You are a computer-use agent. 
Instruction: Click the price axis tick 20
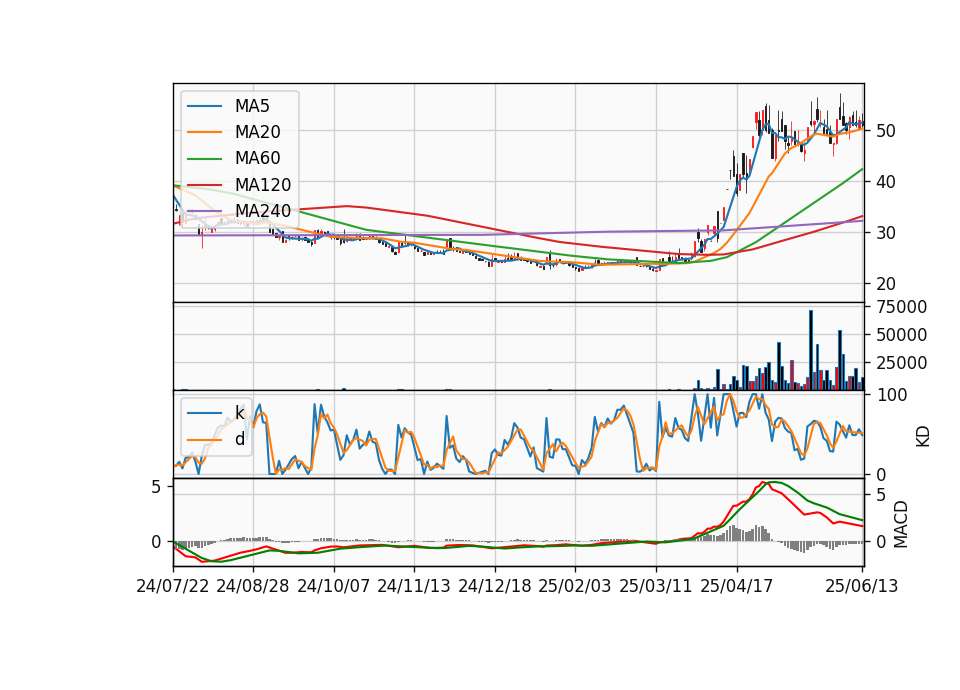point(885,284)
